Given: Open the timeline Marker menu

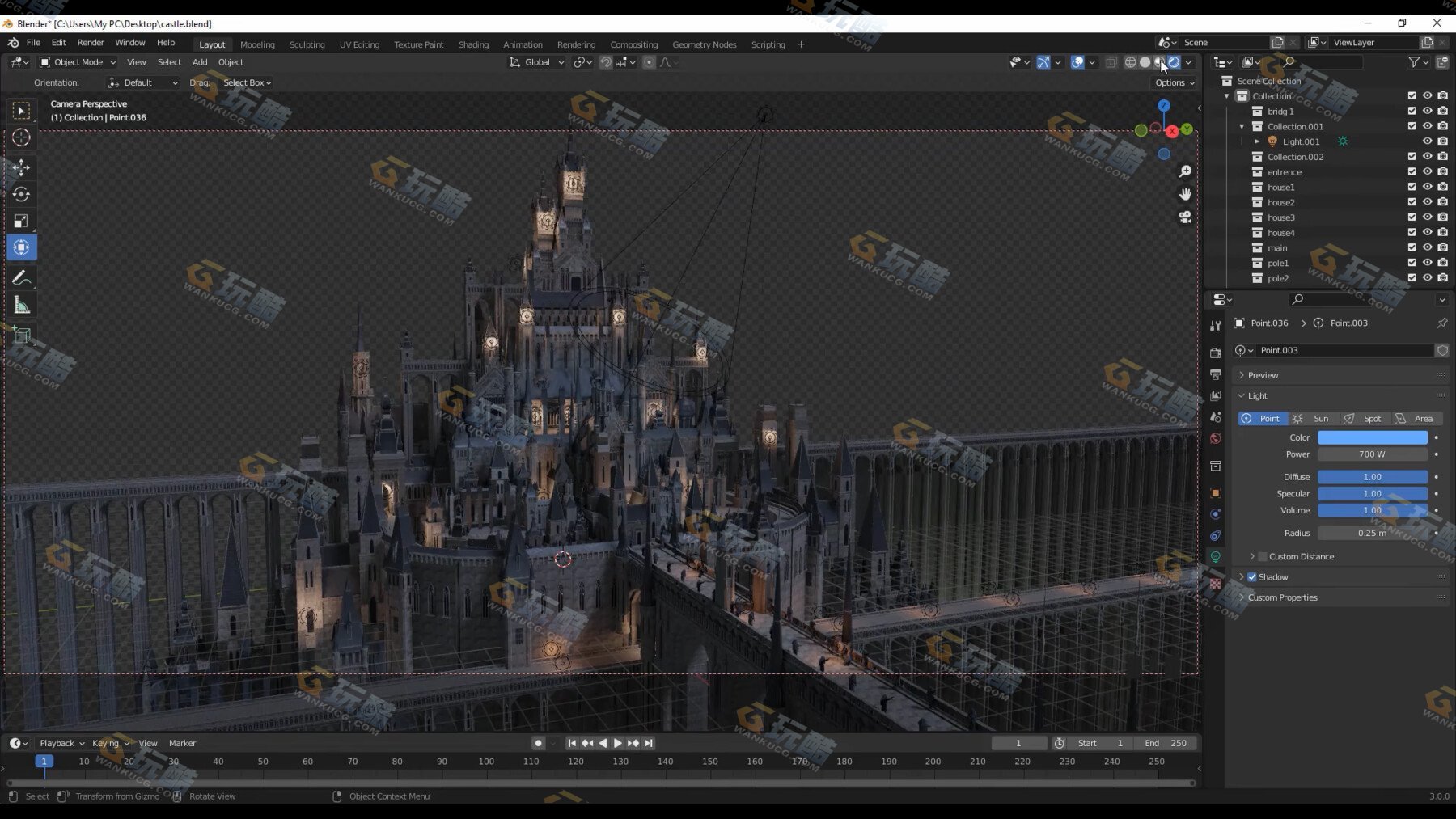Looking at the screenshot, I should coord(182,743).
